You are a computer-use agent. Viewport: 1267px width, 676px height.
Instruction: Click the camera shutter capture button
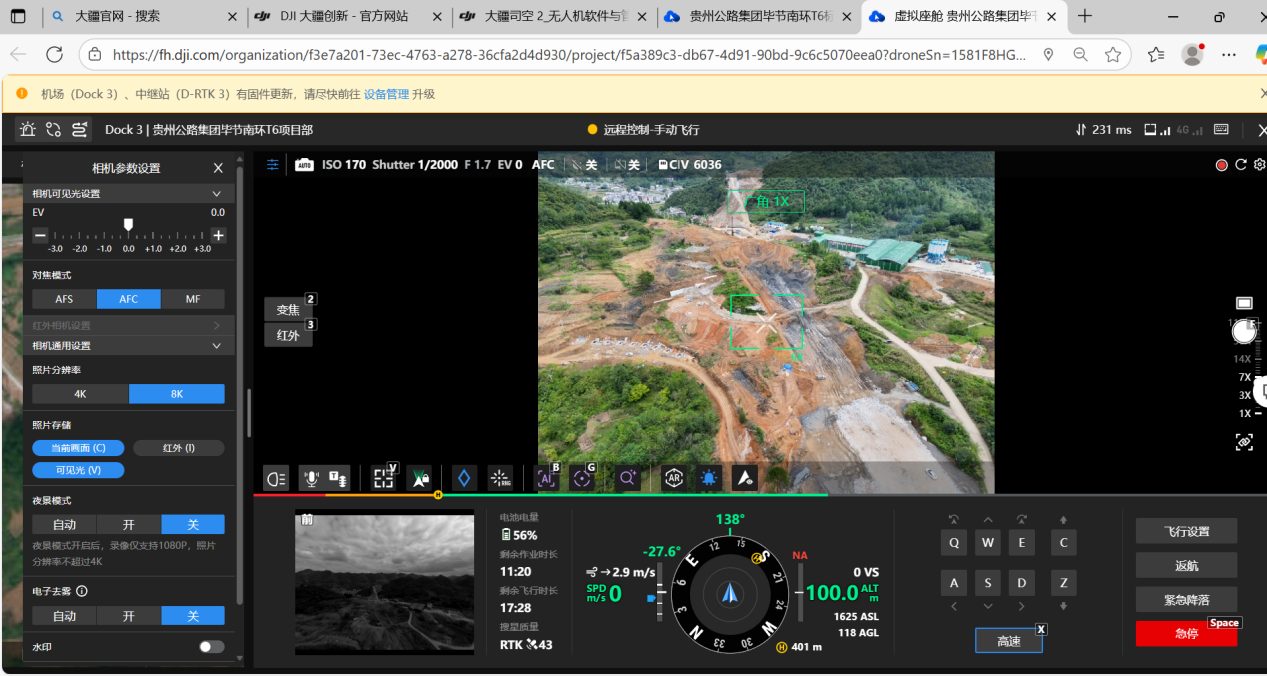click(x=1244, y=332)
